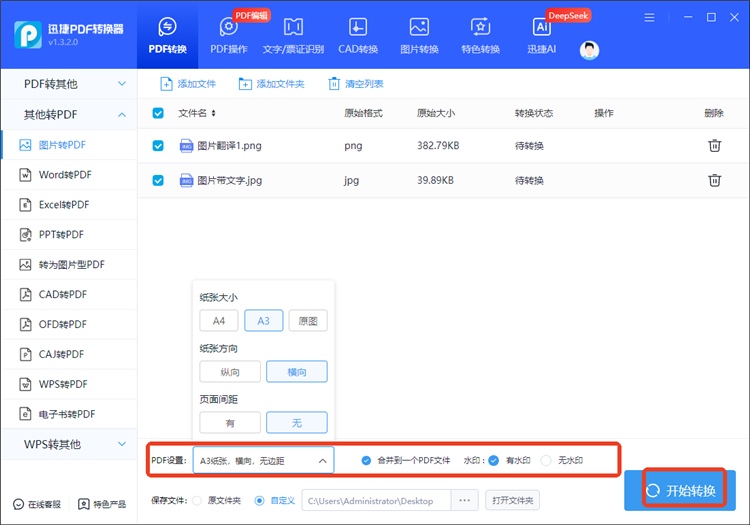
Task: Browse for folder with the ... button
Action: coord(464,501)
